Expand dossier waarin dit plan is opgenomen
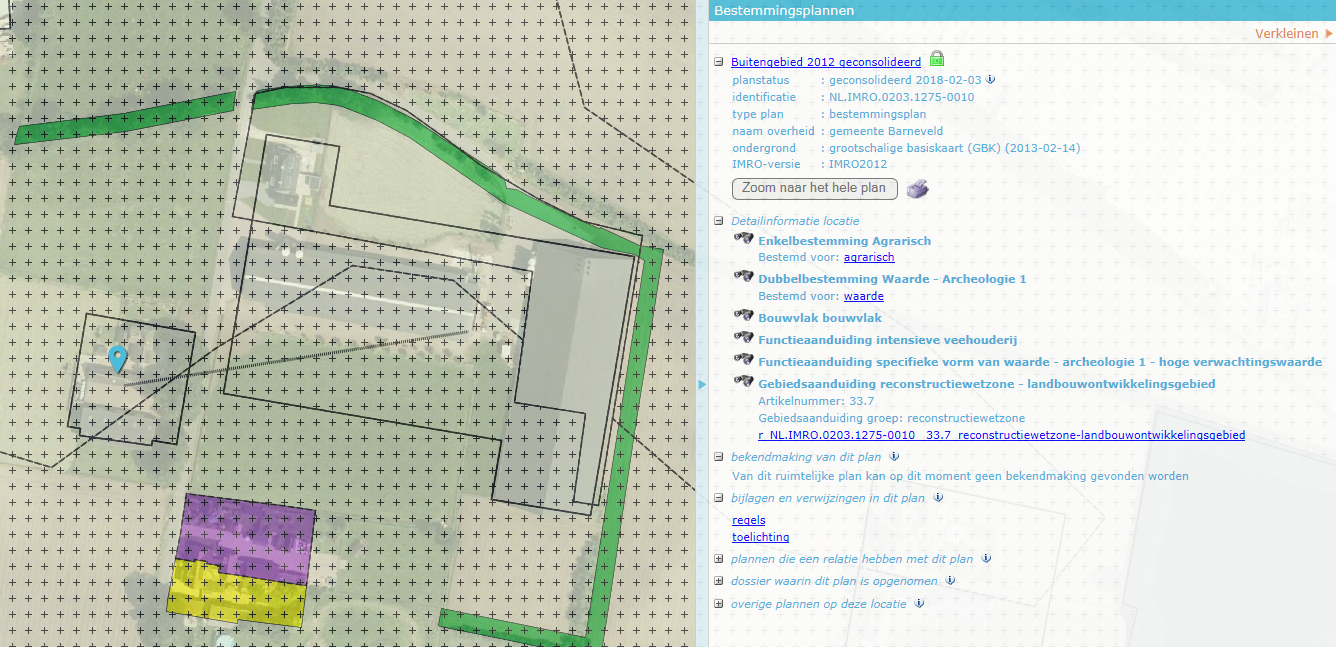Viewport: 1336px width, 647px height. tap(719, 581)
